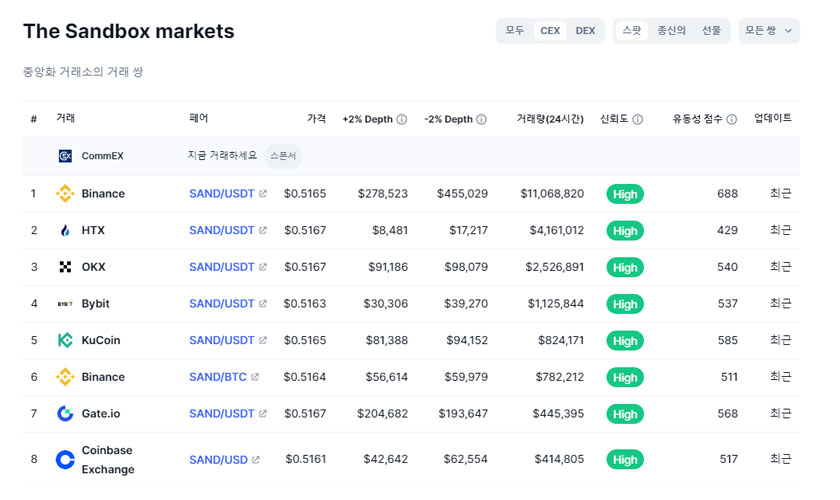Viewport: 840px width, 500px height.
Task: Click the $193,647 depth value
Action: [463, 414]
